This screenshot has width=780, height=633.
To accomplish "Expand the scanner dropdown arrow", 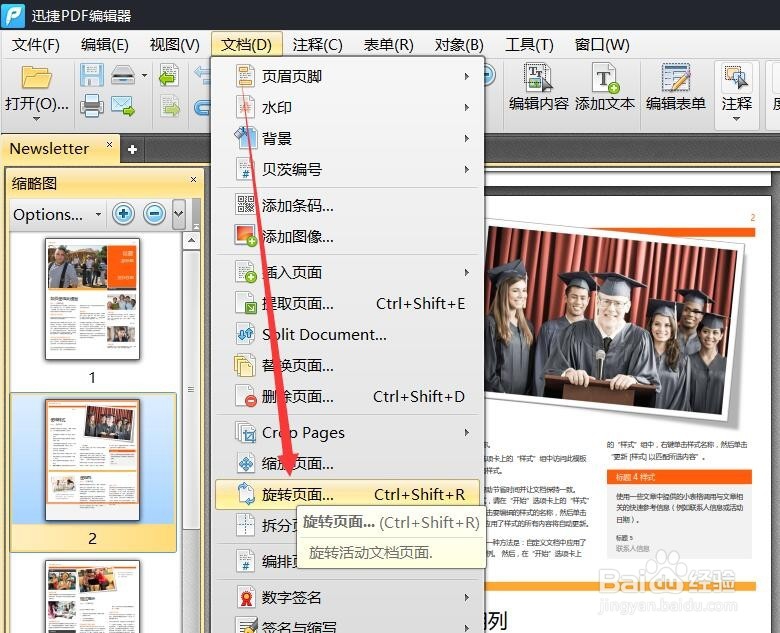I will [x=144, y=76].
